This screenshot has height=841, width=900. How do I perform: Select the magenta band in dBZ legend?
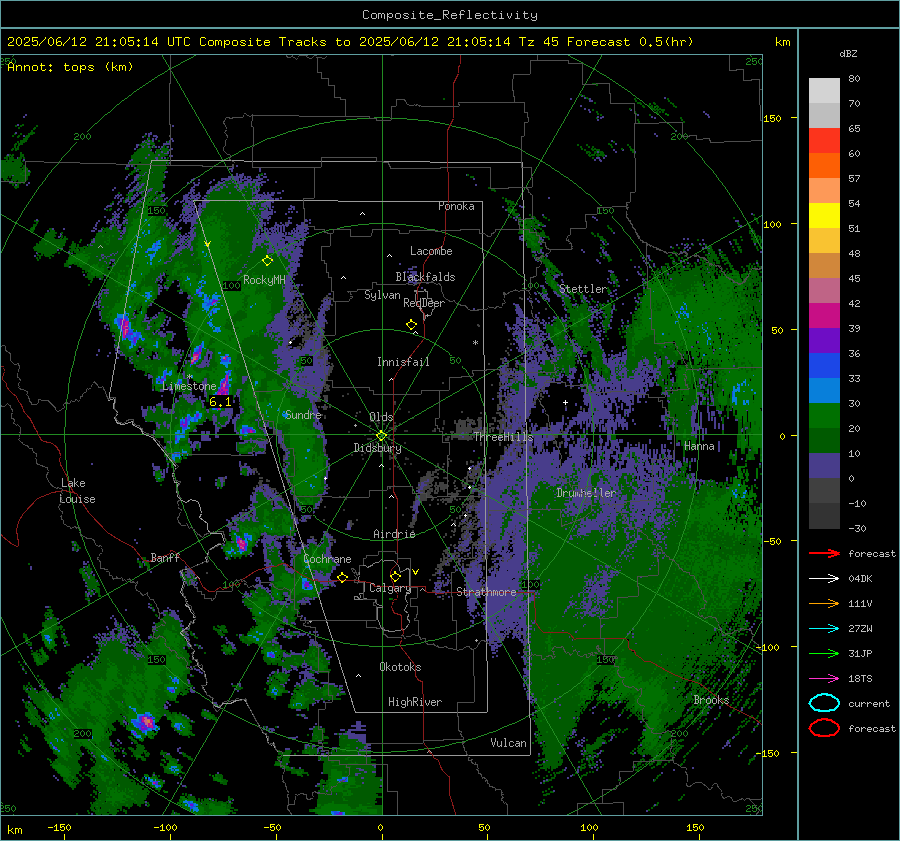824,315
